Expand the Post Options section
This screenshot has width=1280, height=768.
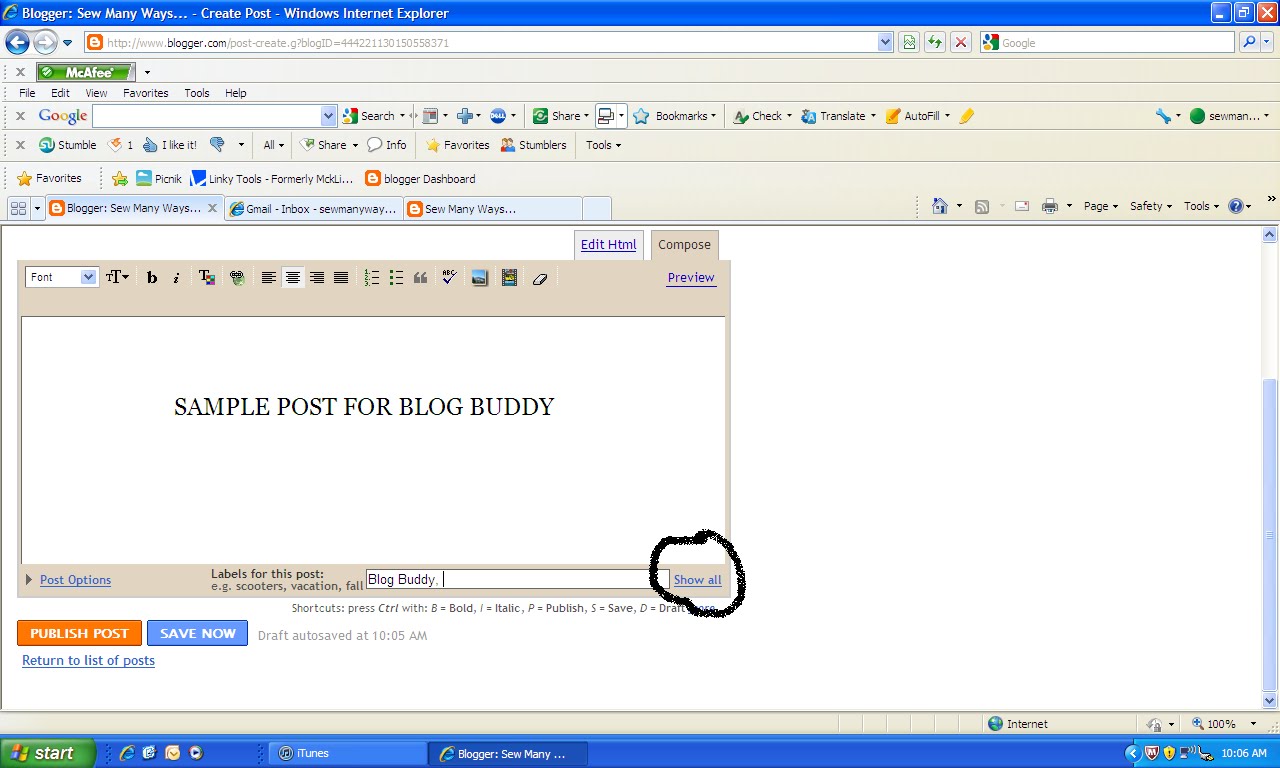point(75,579)
